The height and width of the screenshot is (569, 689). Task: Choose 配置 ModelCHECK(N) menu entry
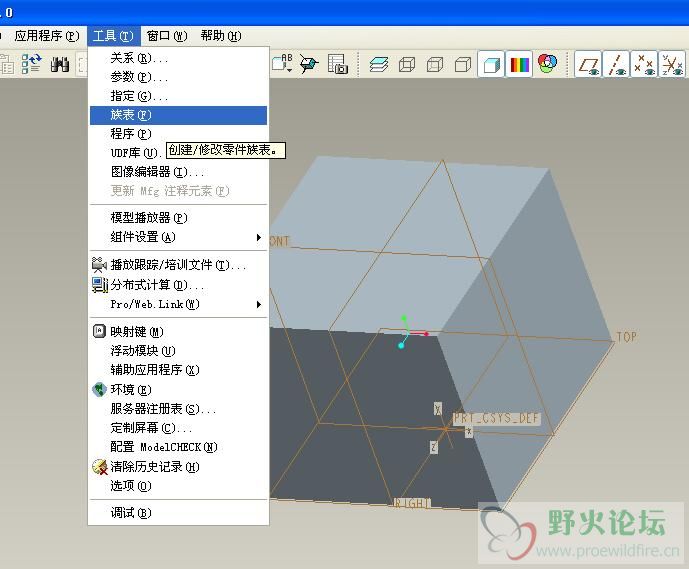(178, 447)
